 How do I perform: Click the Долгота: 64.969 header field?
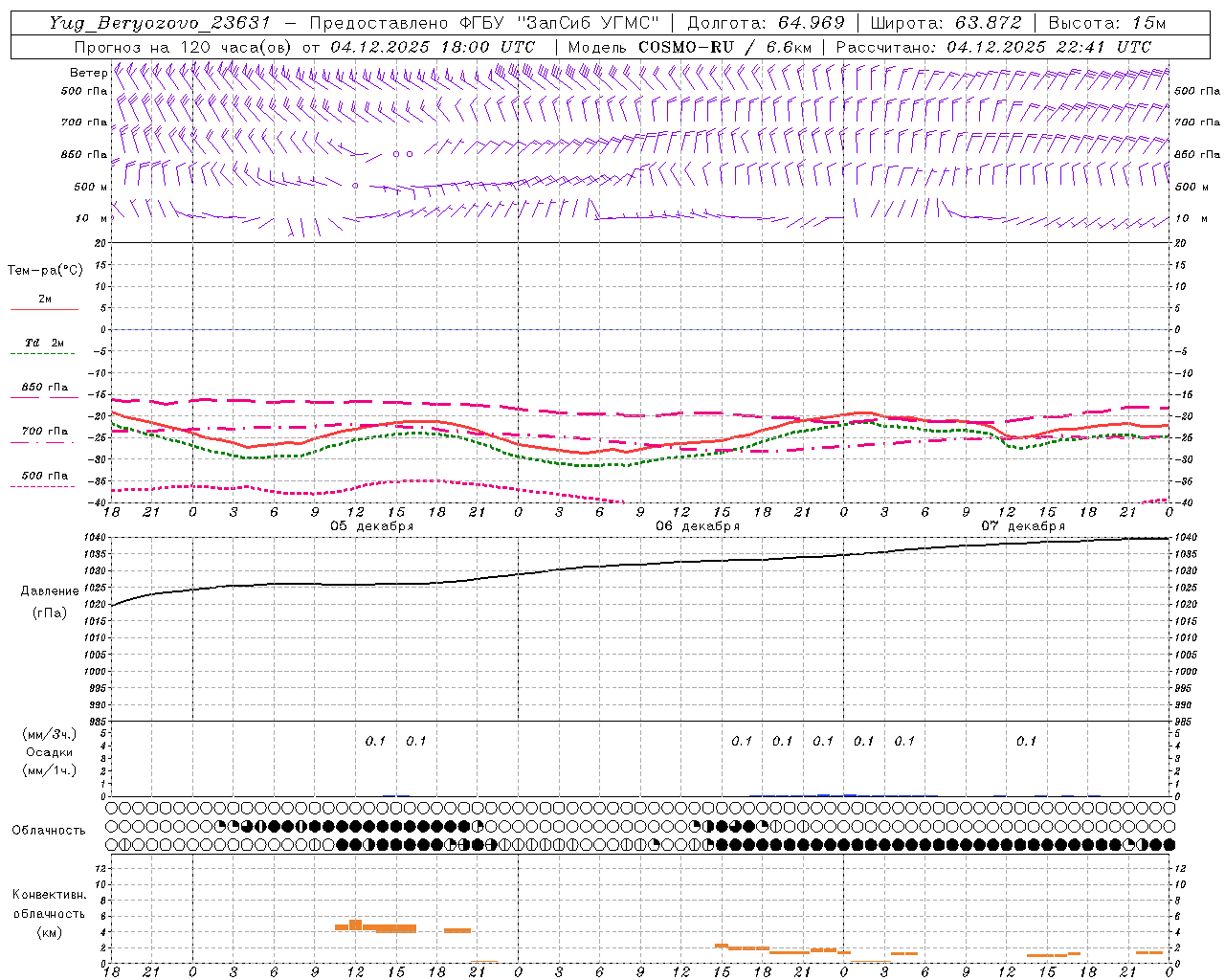tap(766, 23)
